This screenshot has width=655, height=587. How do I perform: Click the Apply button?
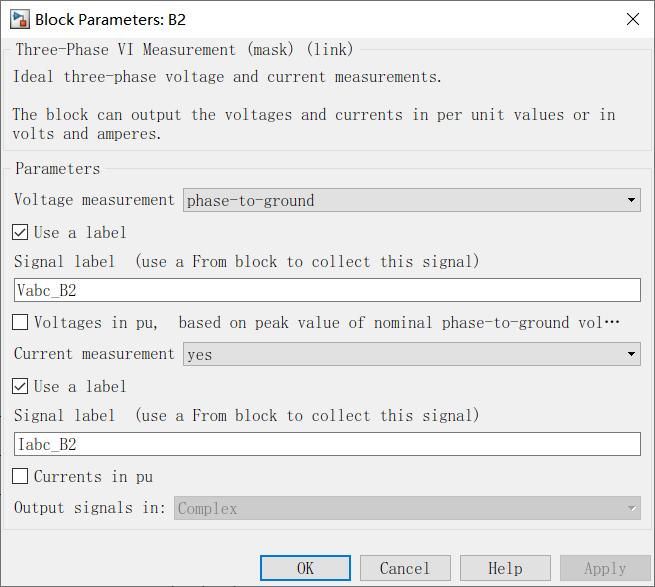pyautogui.click(x=605, y=568)
